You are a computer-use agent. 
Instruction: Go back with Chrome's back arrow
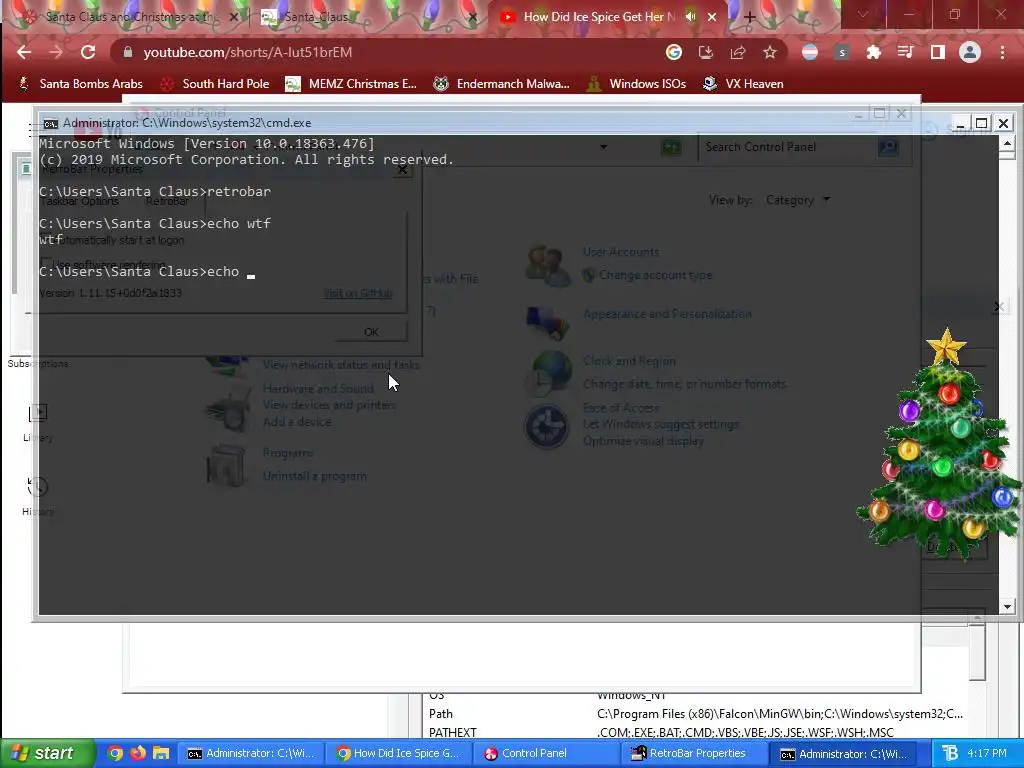pos(24,52)
